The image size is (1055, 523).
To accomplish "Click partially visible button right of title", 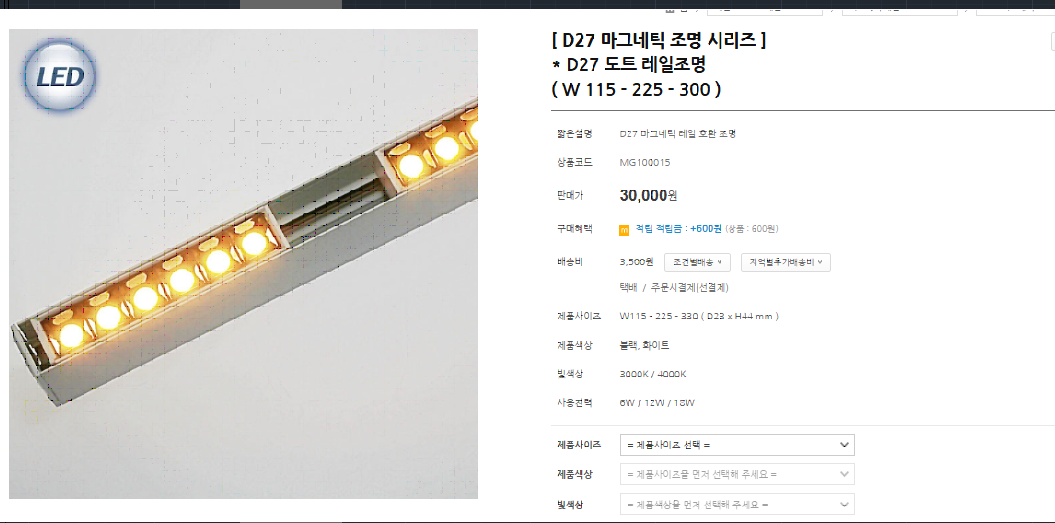I will (x=1052, y=42).
